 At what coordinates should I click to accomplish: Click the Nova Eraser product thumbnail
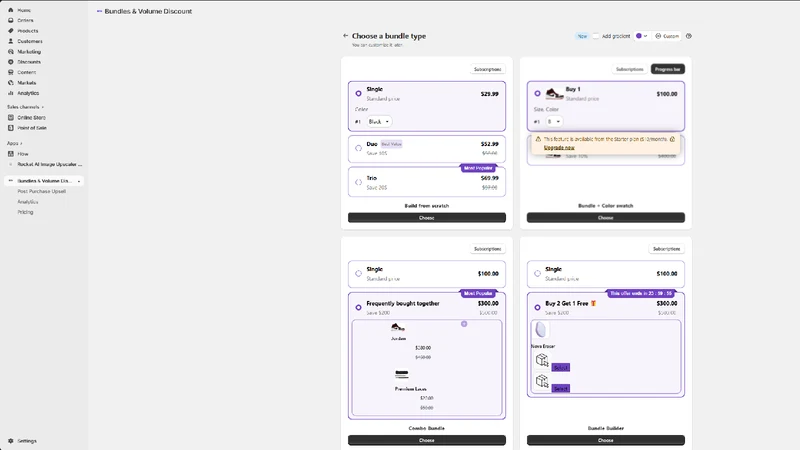tap(541, 330)
